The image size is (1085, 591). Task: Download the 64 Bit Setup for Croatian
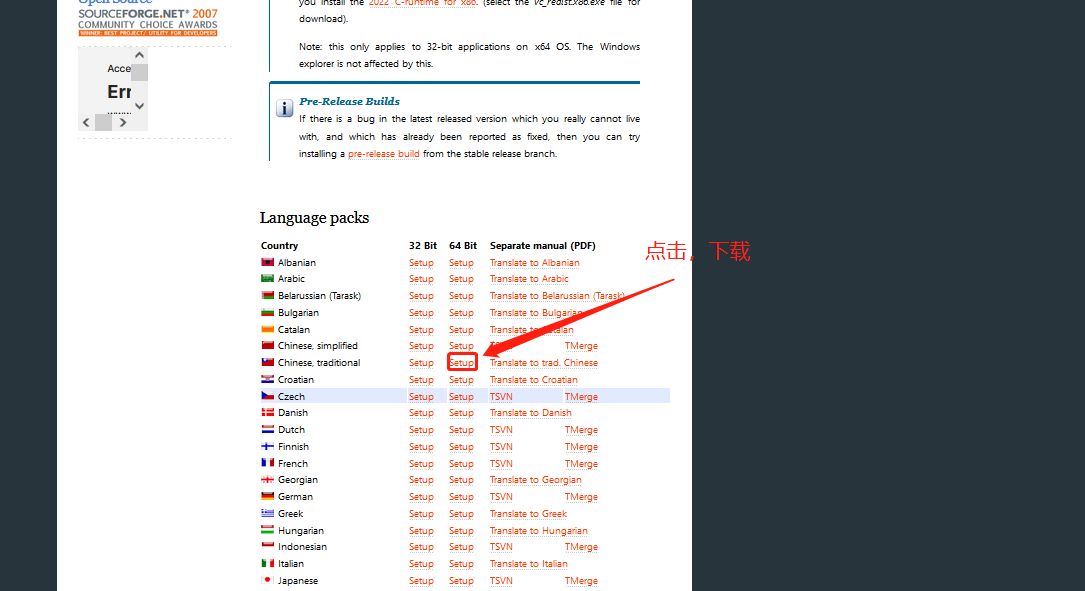coord(462,380)
